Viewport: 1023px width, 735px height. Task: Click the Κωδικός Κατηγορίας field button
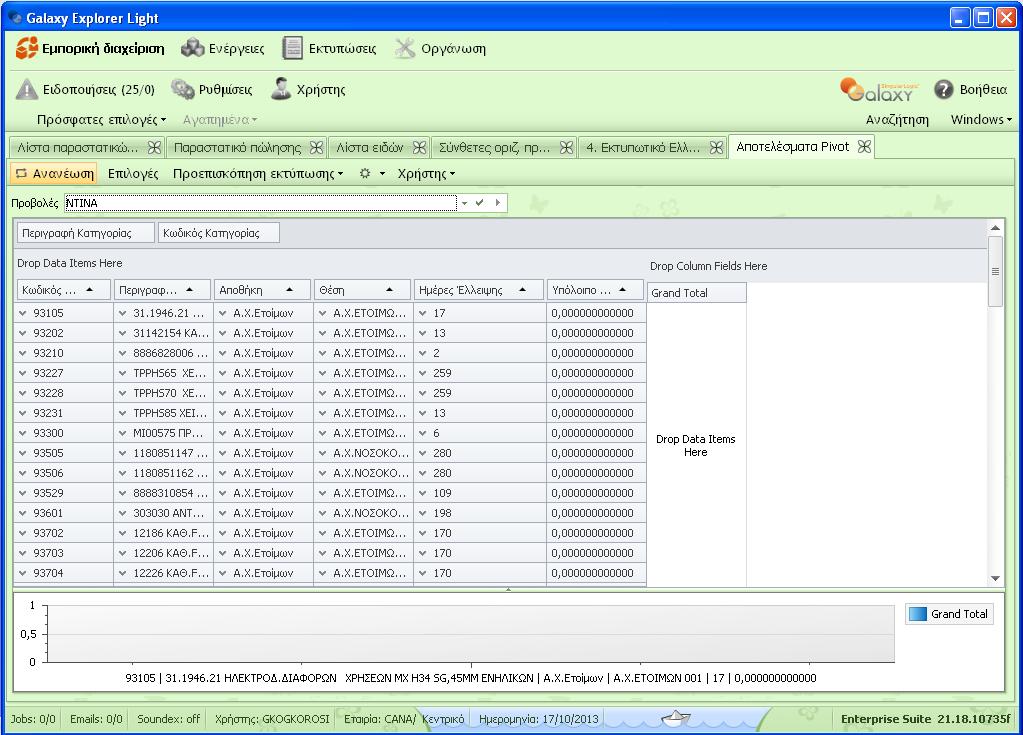point(219,233)
